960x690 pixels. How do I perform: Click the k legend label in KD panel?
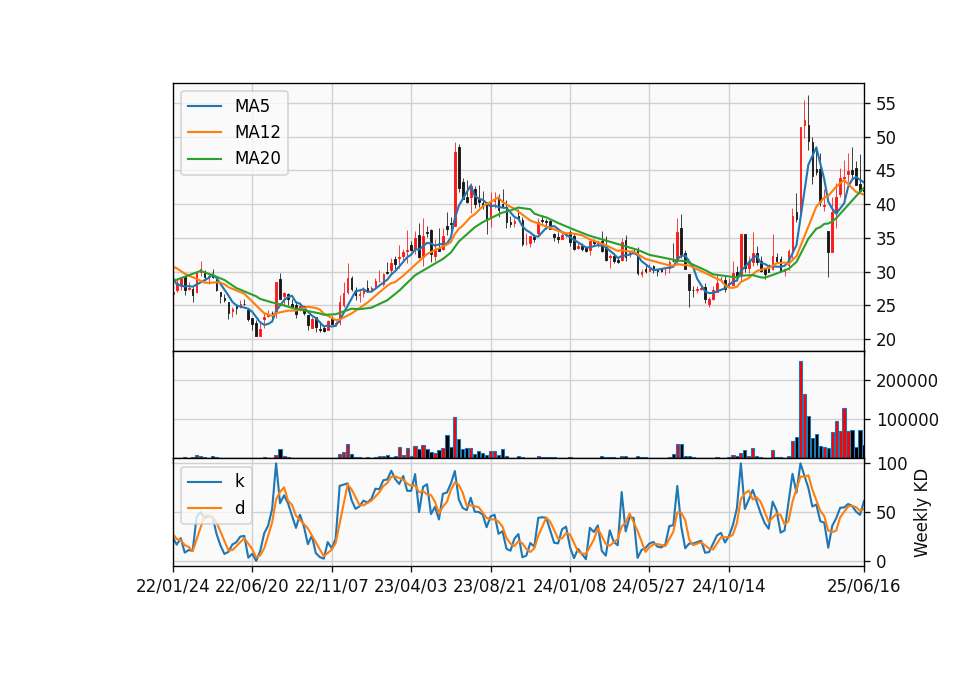tap(239, 481)
